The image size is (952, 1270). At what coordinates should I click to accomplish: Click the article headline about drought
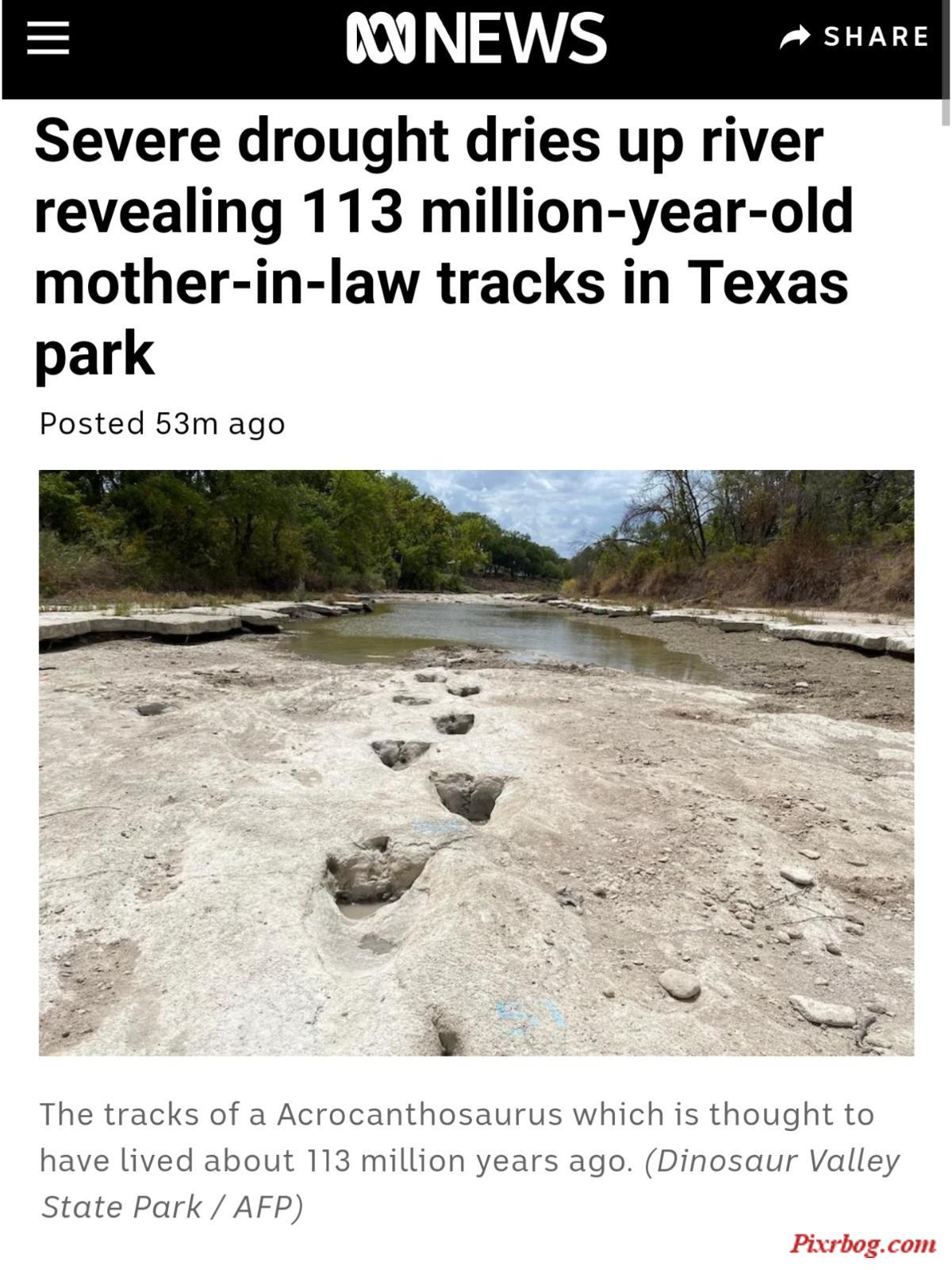(x=443, y=247)
